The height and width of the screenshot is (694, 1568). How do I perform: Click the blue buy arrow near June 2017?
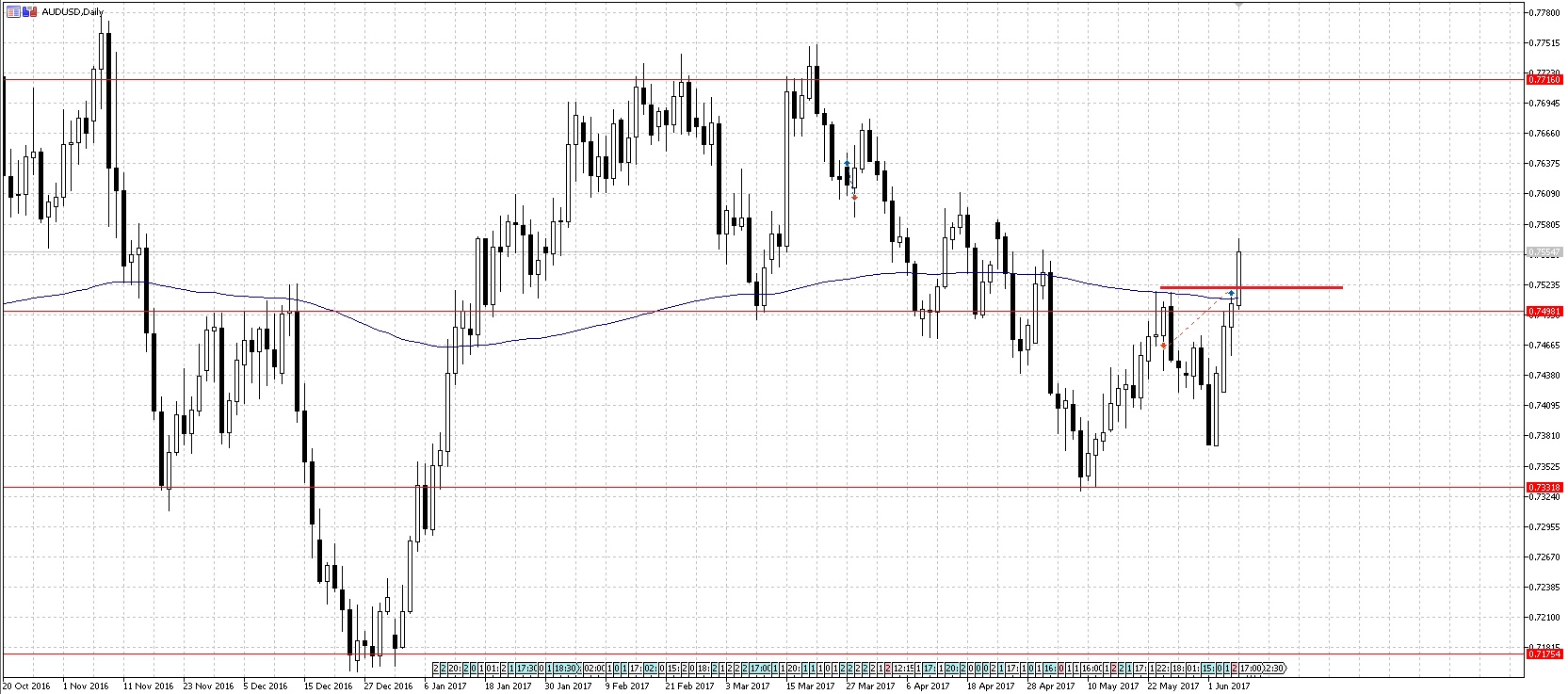(1231, 294)
